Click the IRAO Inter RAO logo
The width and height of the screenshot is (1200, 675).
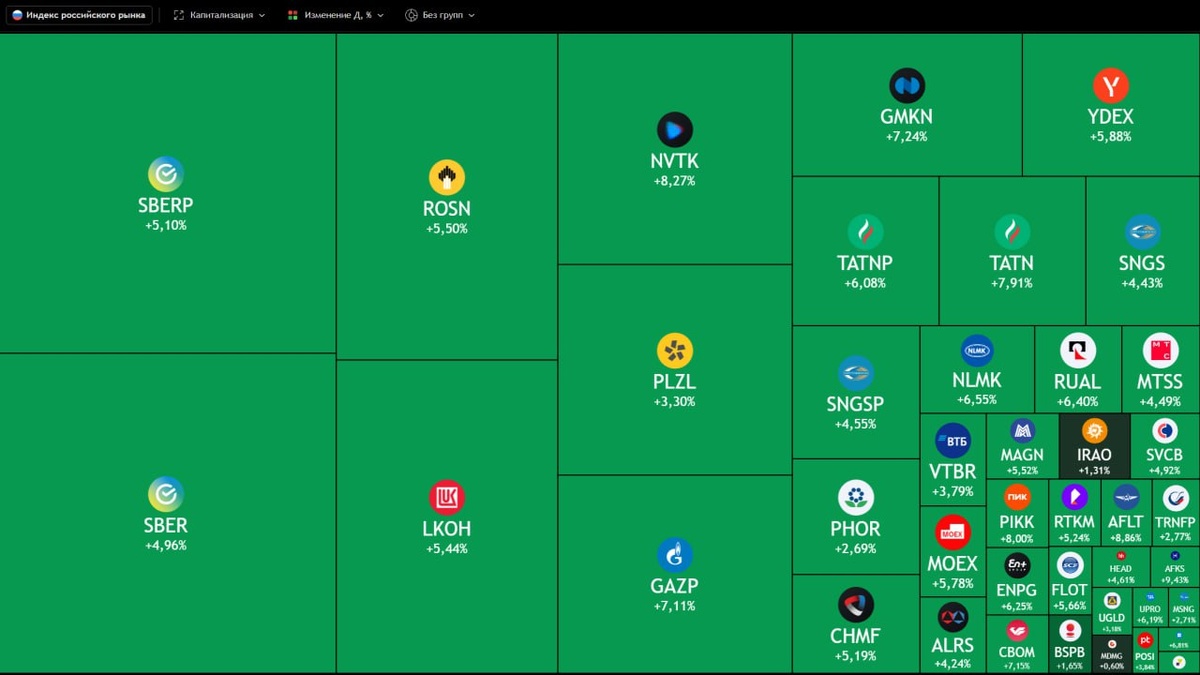point(1095,431)
